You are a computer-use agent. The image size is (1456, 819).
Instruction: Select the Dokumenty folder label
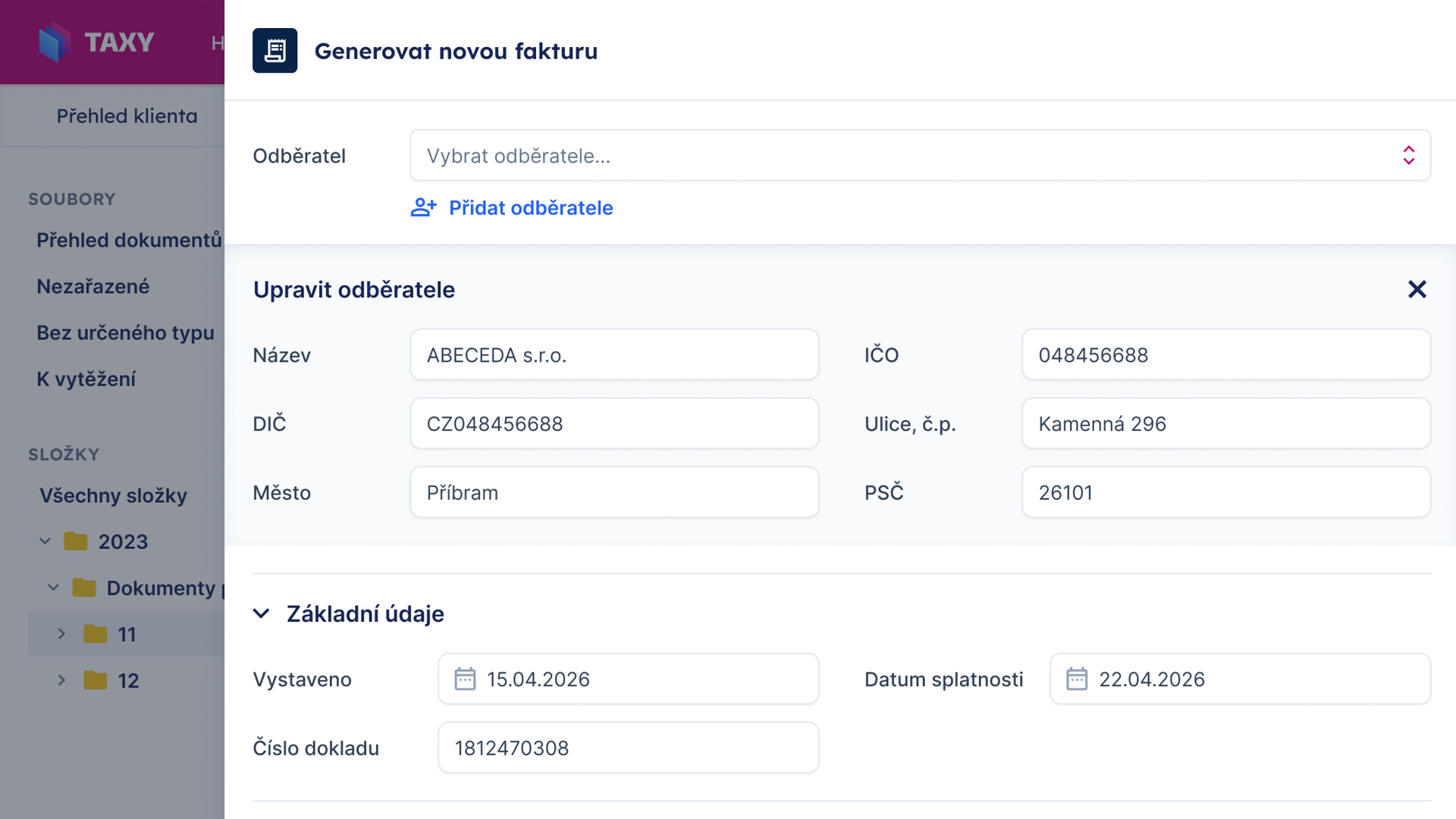[165, 588]
